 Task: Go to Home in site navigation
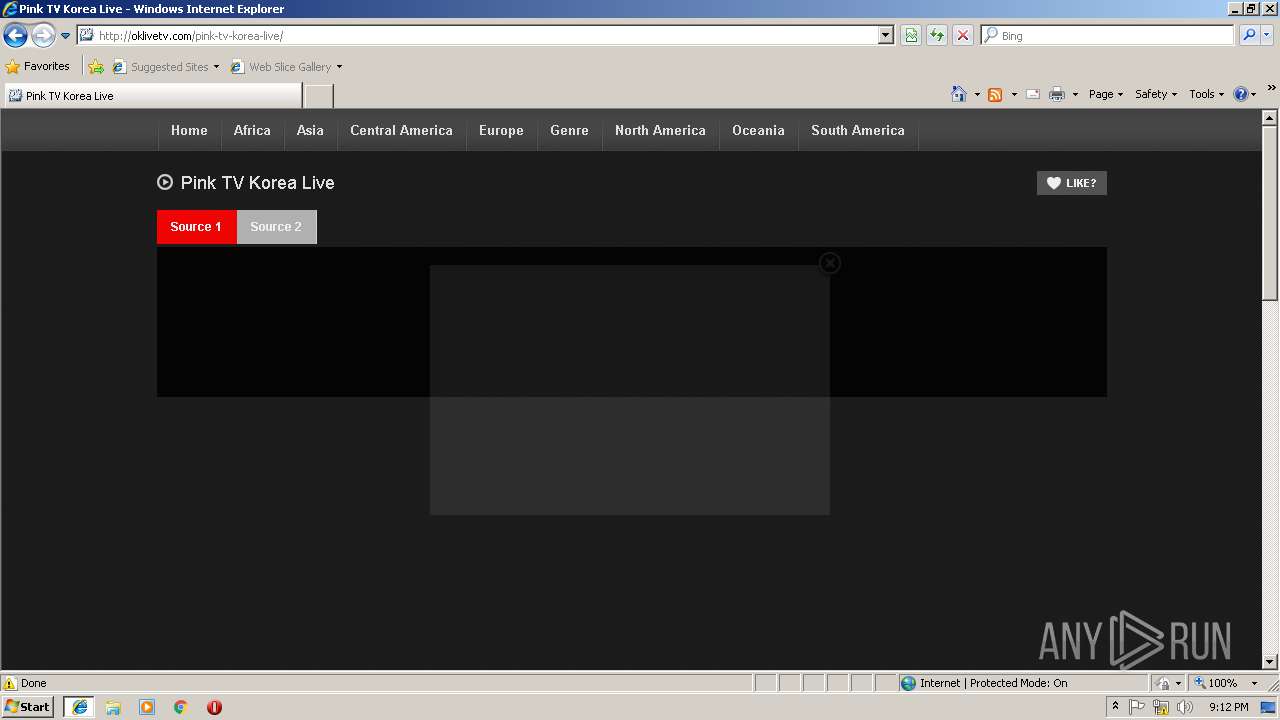click(189, 130)
